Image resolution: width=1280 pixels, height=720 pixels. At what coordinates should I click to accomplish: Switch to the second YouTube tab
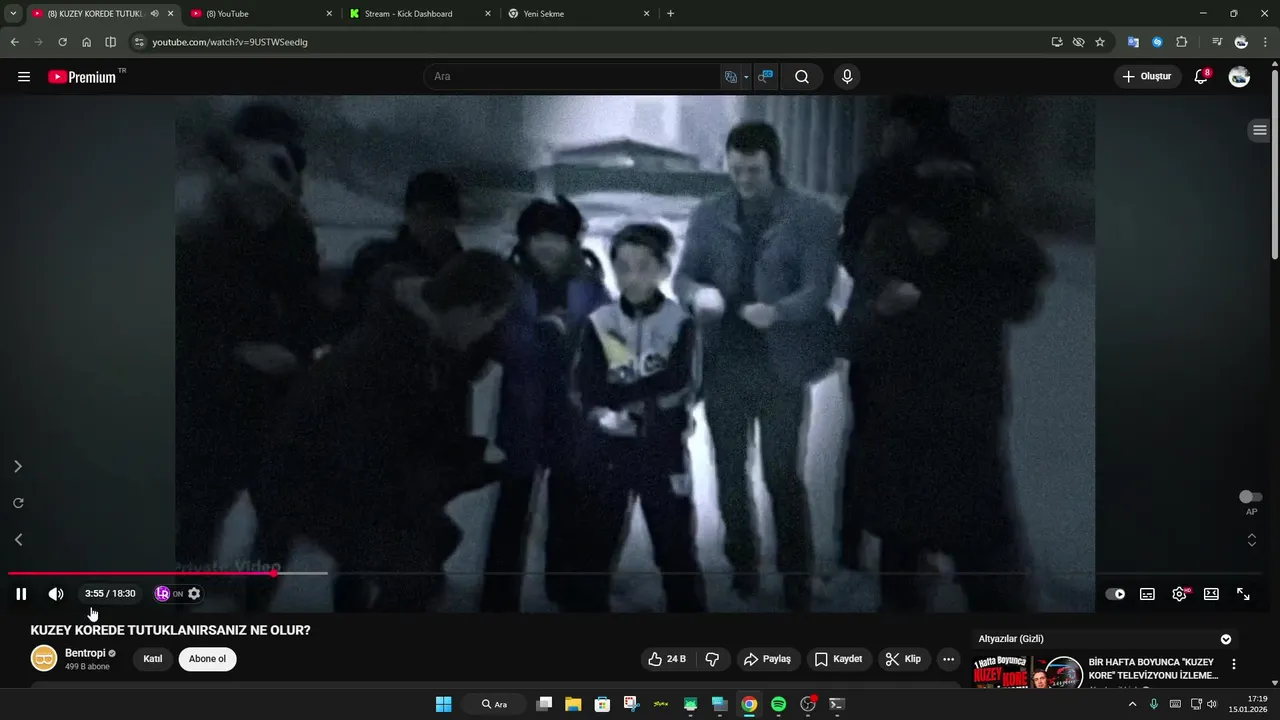pos(263,14)
